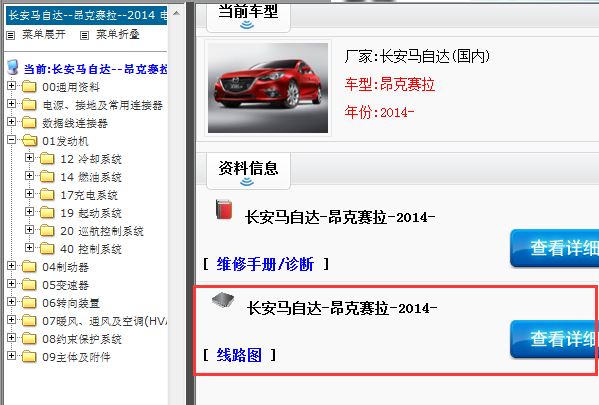
Task: Click the folder icon of 14 燃油系统
Action: (47, 177)
